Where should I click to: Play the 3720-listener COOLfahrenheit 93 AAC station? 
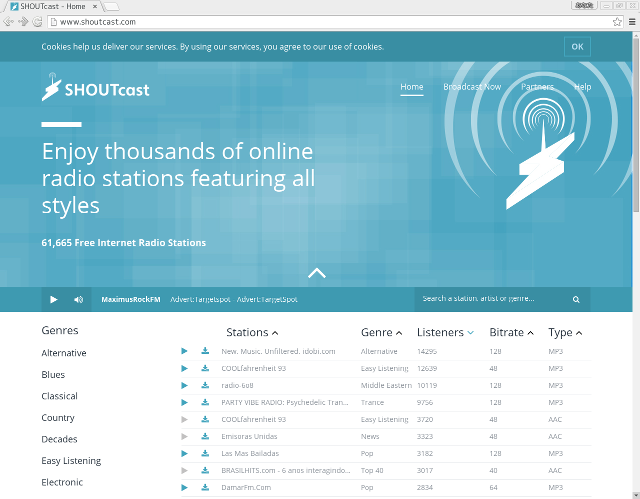click(184, 419)
